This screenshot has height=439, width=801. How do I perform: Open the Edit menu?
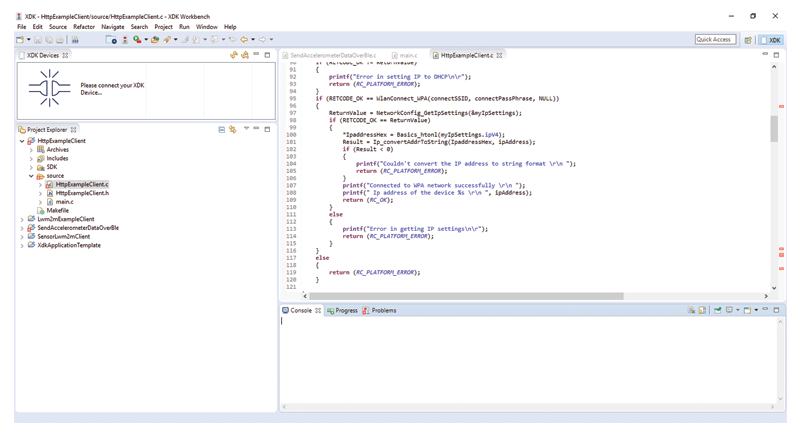click(38, 27)
